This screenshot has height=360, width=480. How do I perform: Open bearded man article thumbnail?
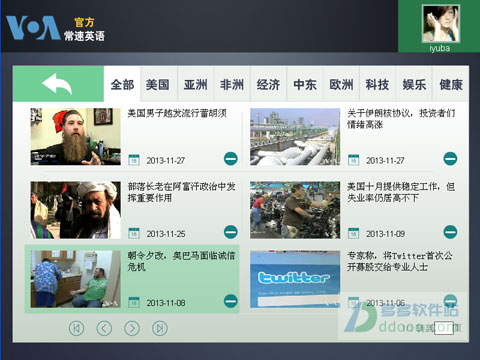pos(76,137)
